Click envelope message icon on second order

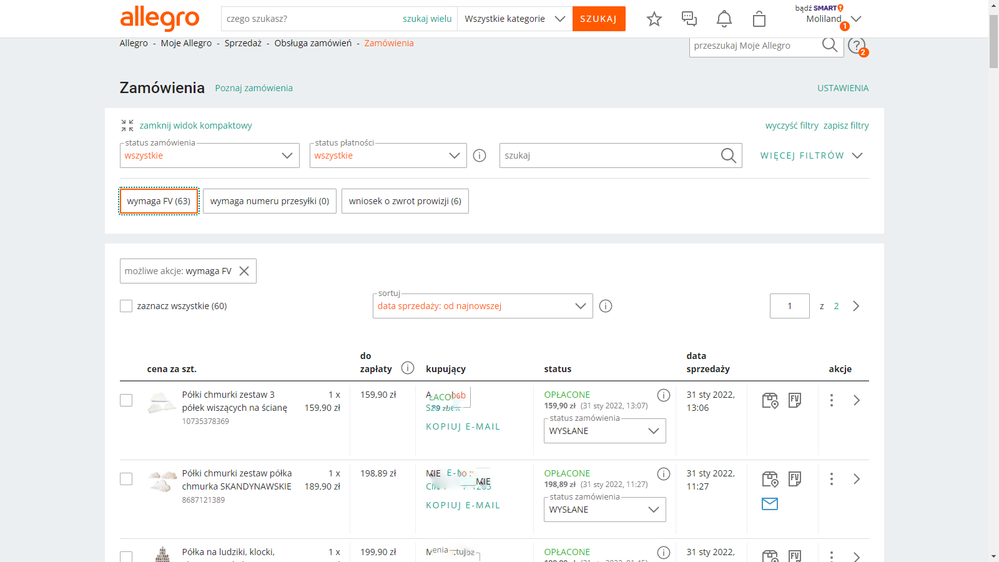770,504
